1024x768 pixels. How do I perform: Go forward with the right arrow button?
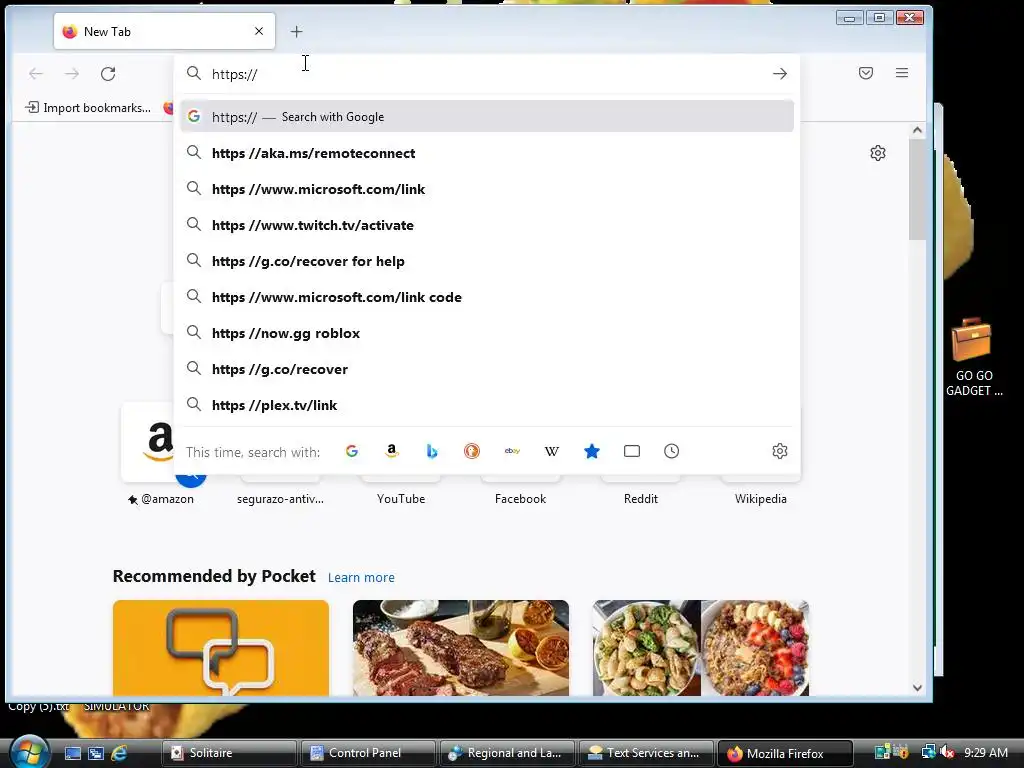(72, 74)
